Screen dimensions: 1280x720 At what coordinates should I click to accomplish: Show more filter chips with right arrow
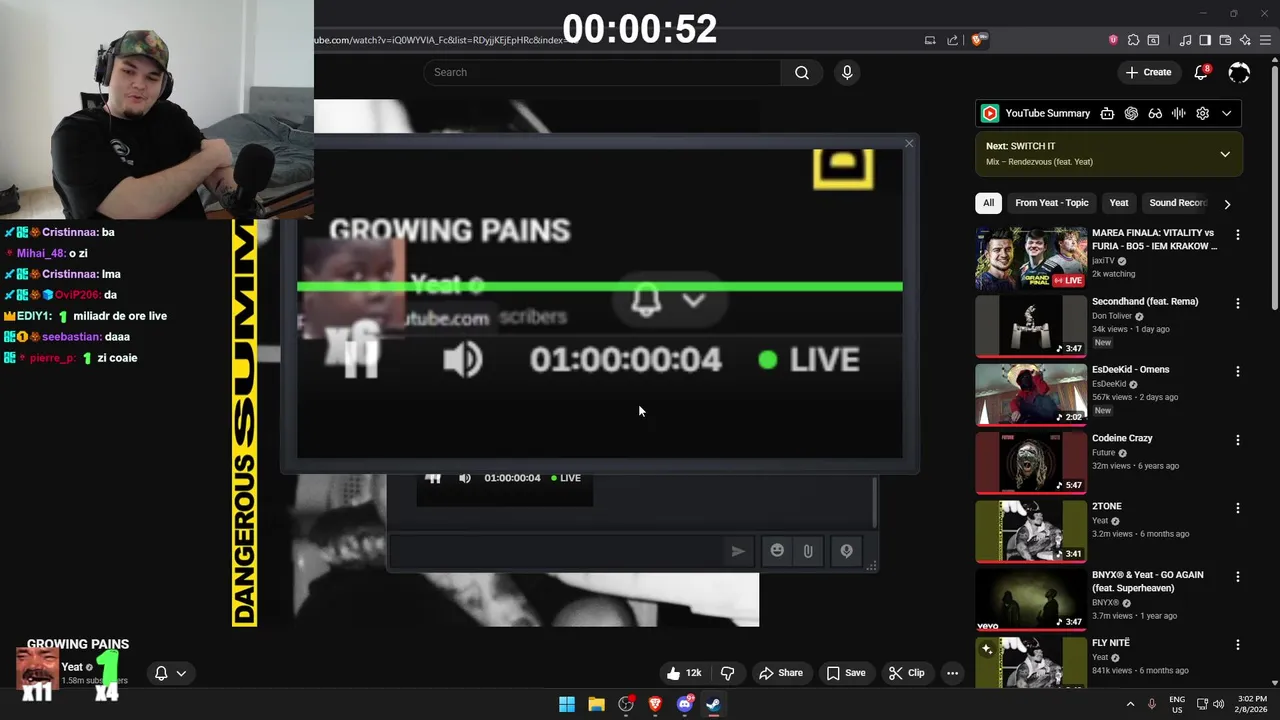pyautogui.click(x=1227, y=203)
